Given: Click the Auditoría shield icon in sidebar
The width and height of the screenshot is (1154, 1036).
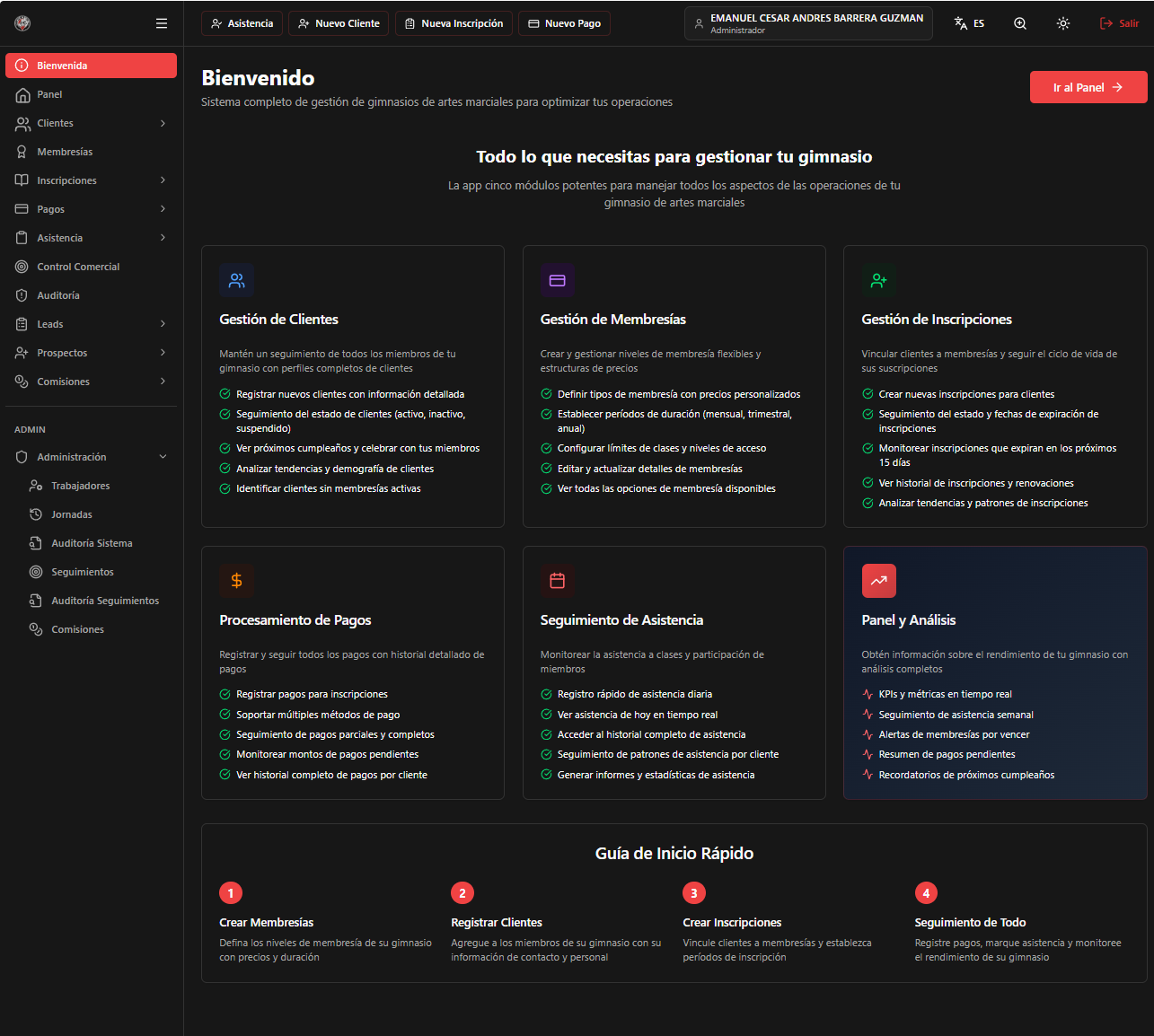Looking at the screenshot, I should (22, 295).
